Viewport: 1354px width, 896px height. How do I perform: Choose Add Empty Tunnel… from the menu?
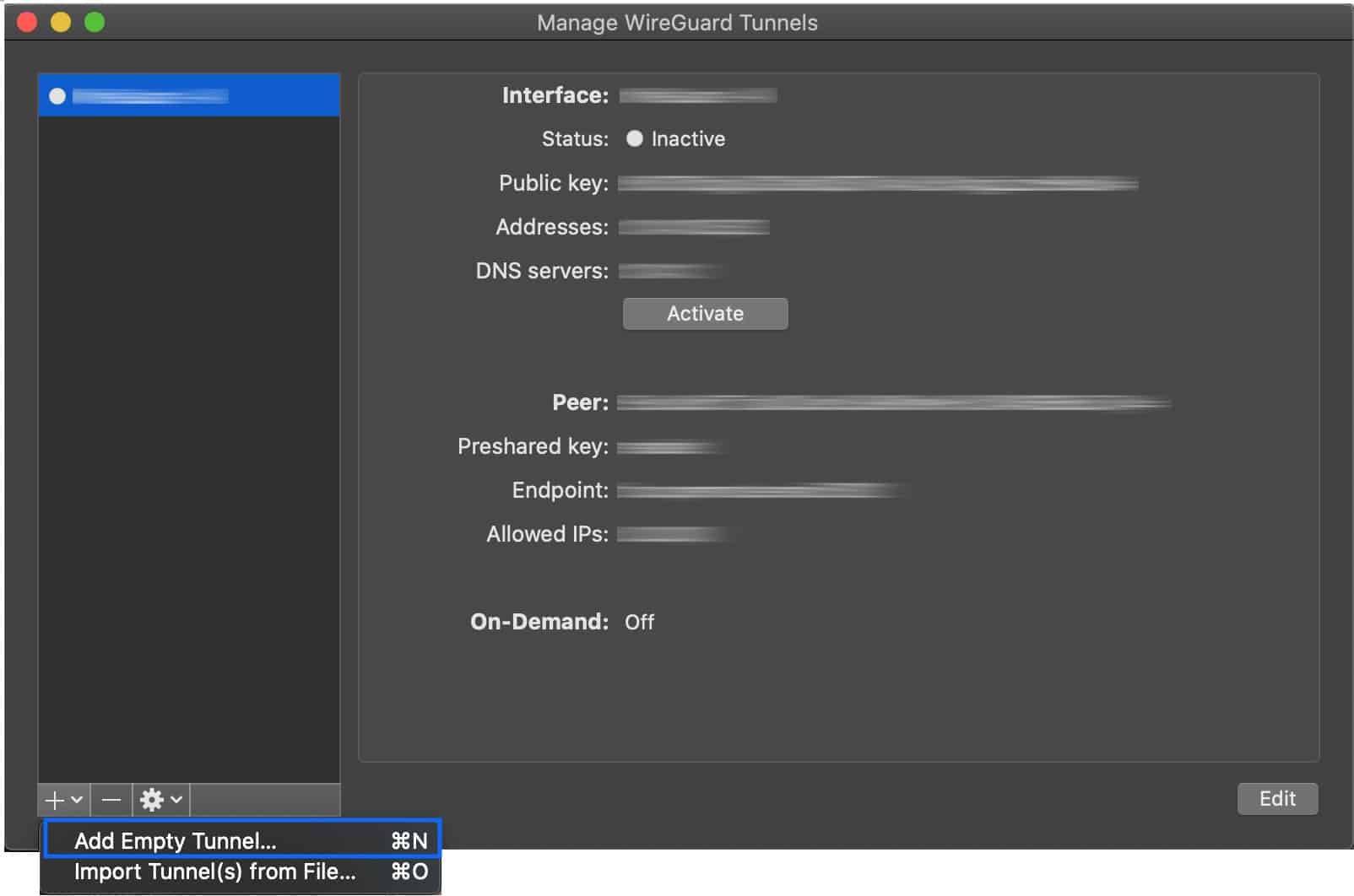tap(241, 840)
